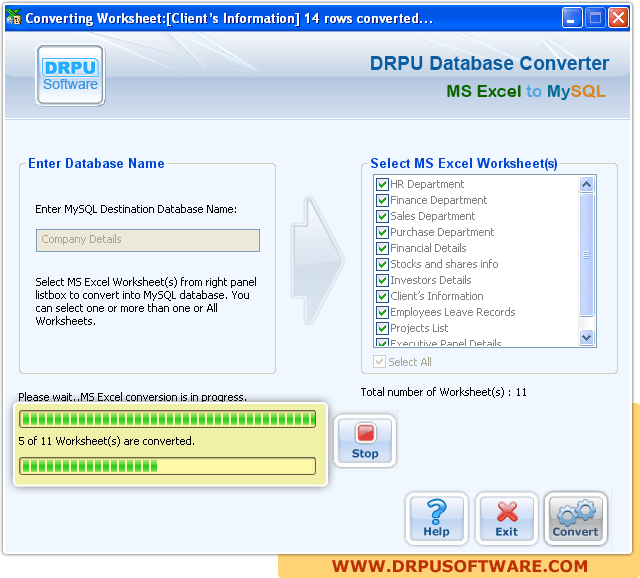640x578 pixels.
Task: Click the 'Employees Leave Records' label
Action: coord(453,312)
